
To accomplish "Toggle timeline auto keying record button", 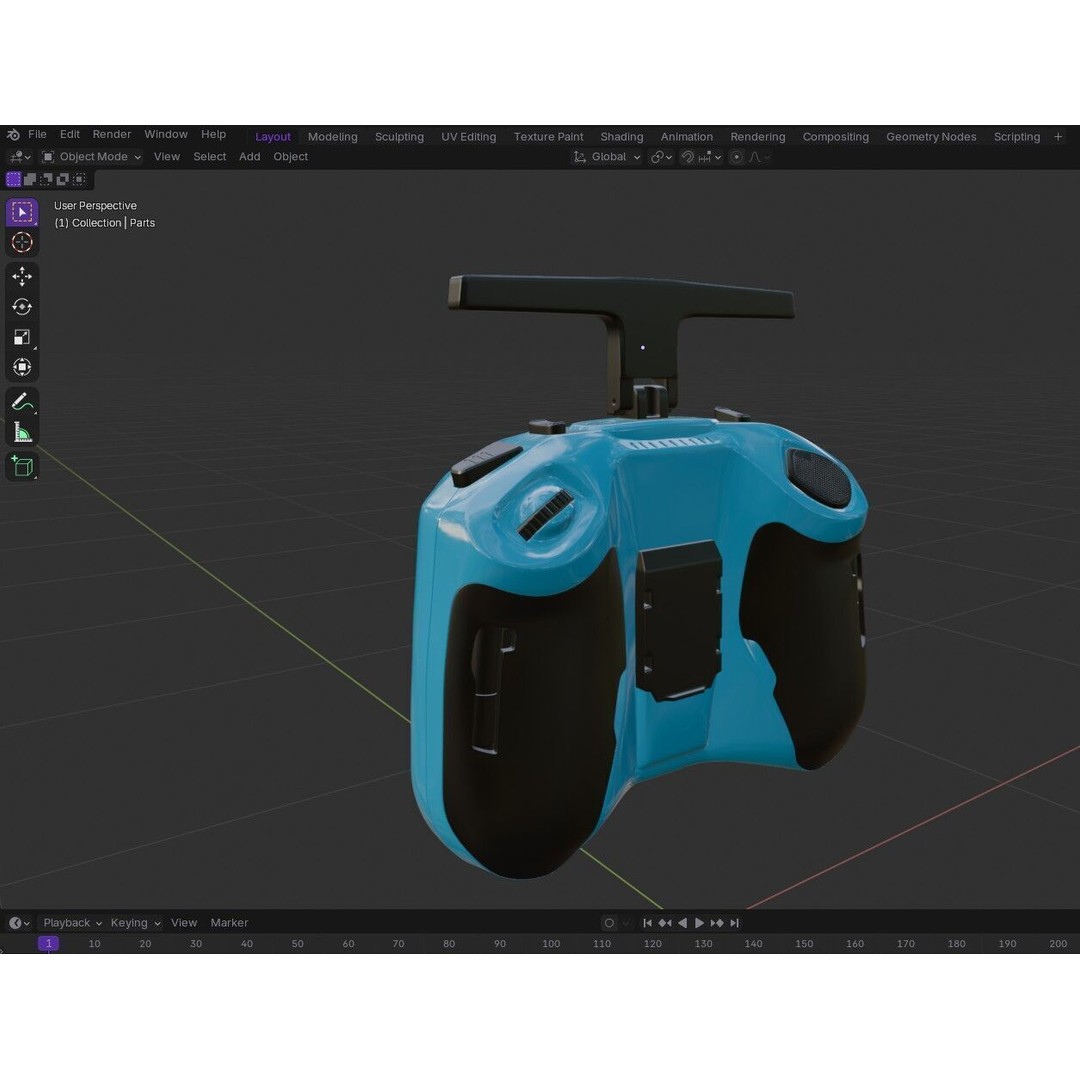I will (x=609, y=923).
